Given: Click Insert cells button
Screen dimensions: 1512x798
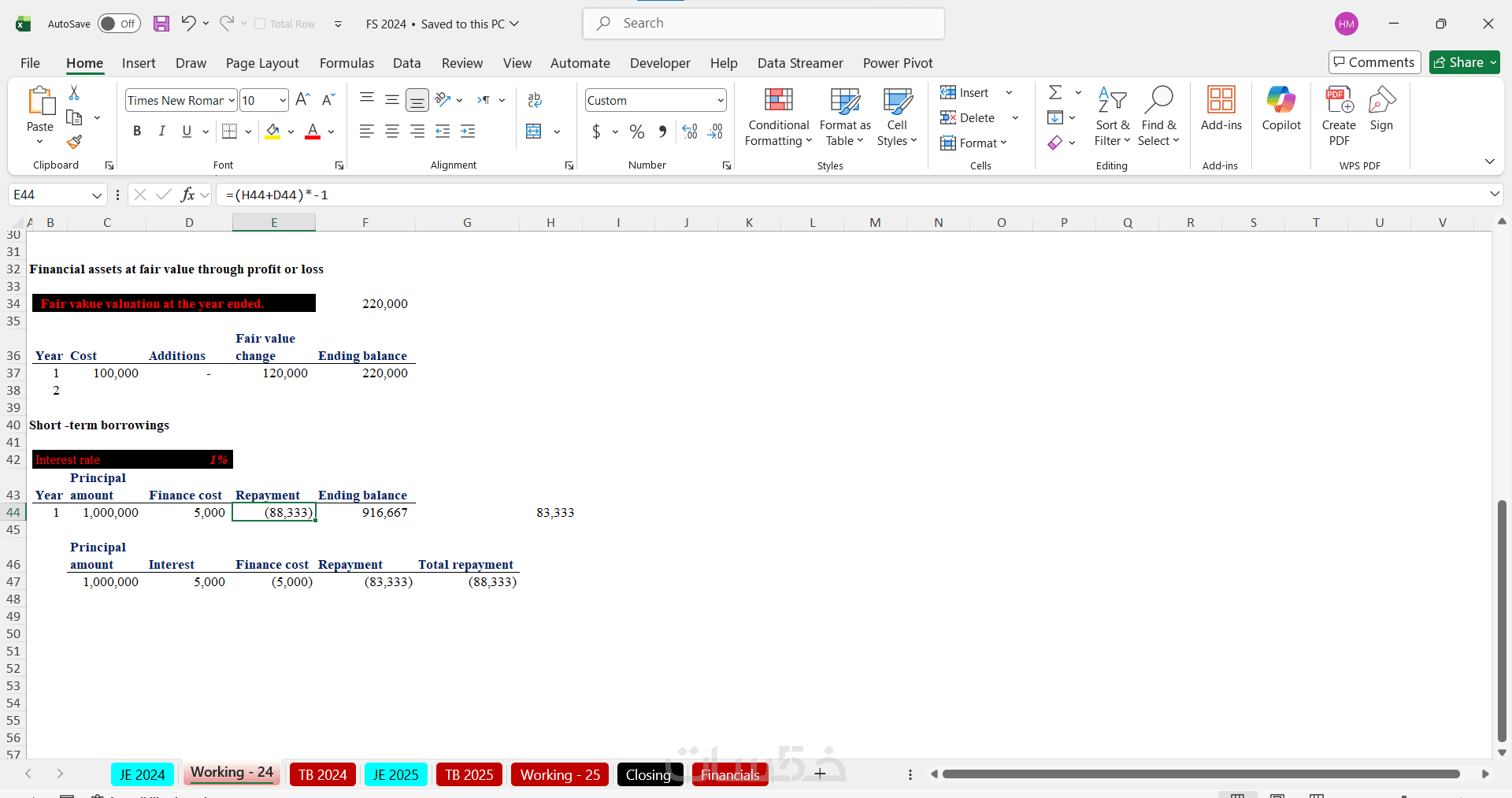Looking at the screenshot, I should click(x=965, y=93).
